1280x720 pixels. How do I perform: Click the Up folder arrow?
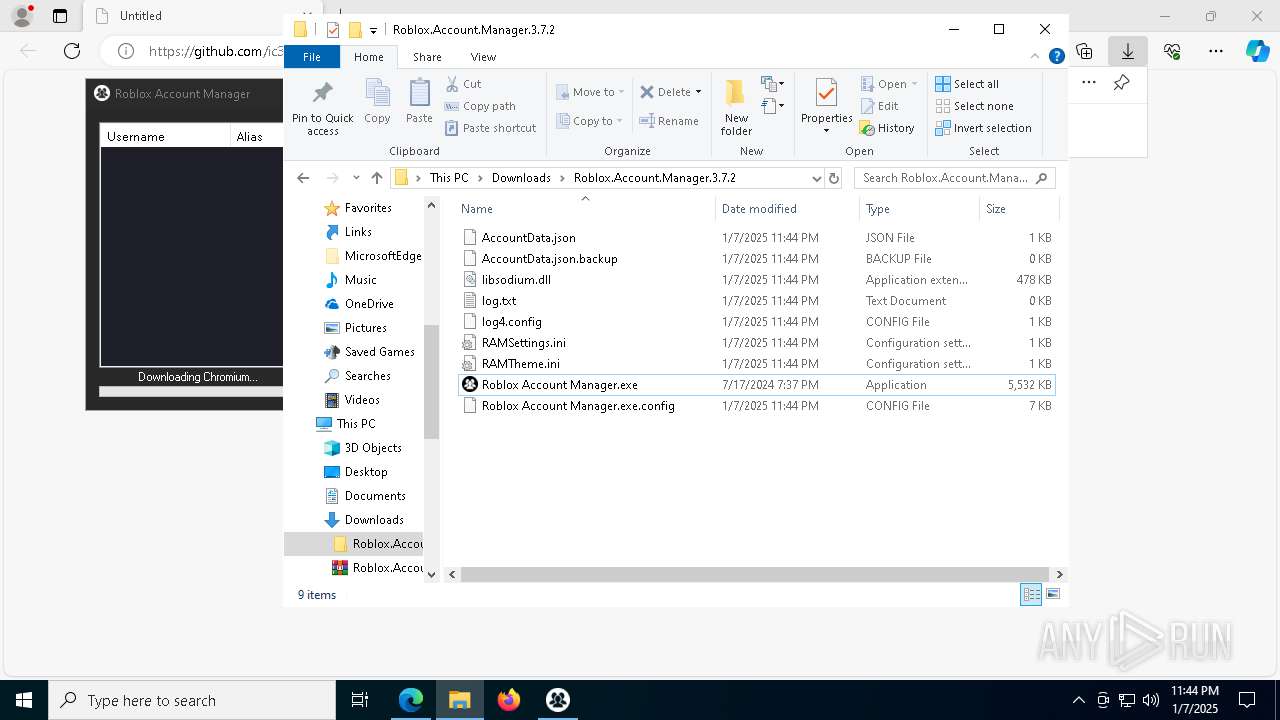[x=376, y=178]
